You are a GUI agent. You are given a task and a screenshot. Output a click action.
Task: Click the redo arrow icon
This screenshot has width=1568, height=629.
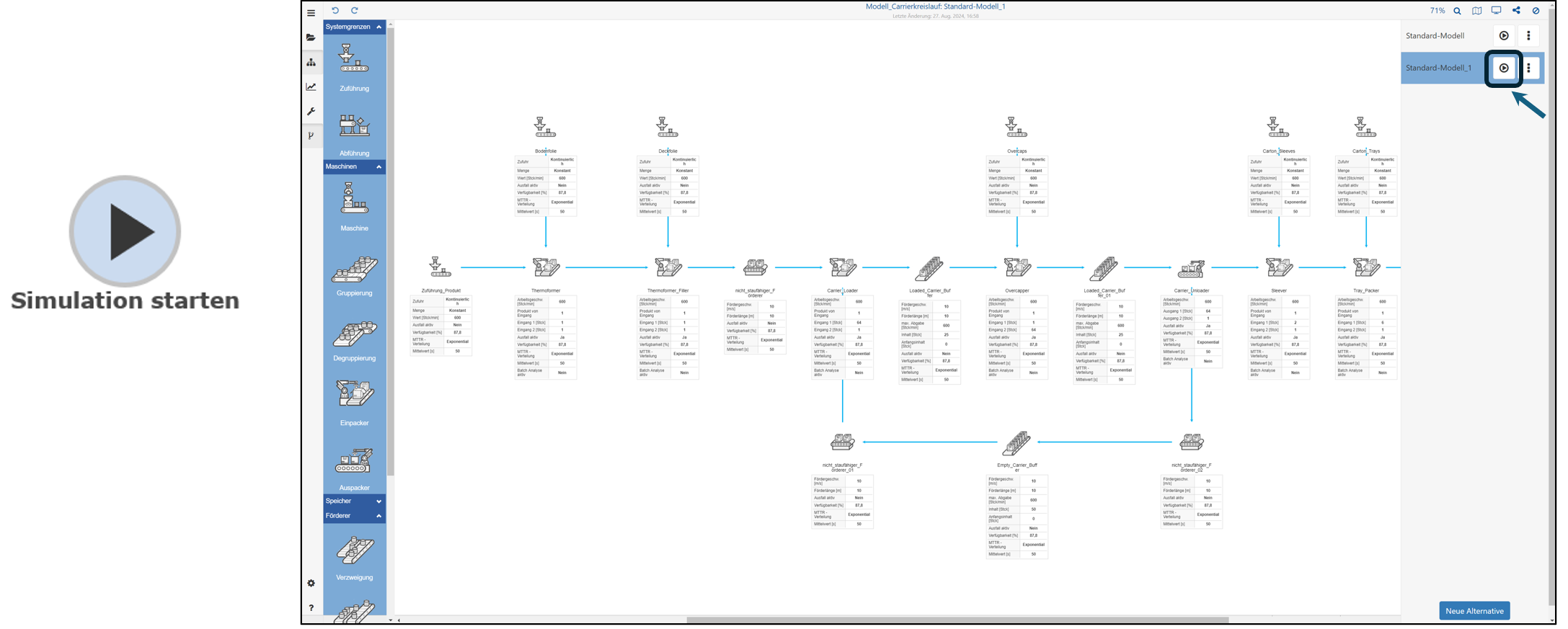click(355, 11)
